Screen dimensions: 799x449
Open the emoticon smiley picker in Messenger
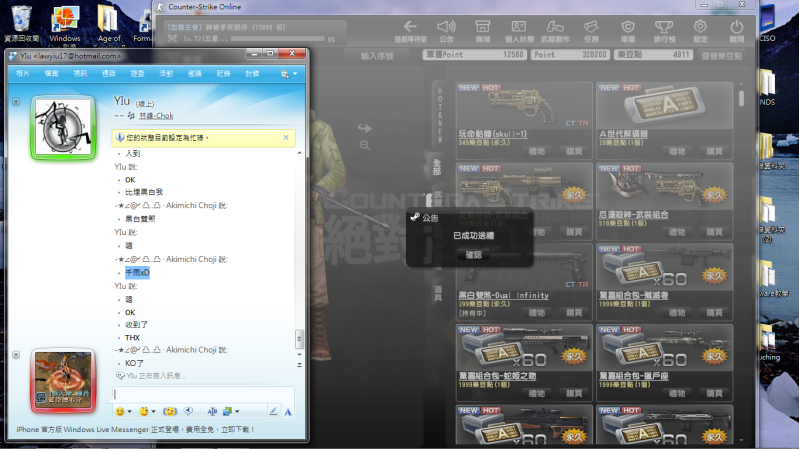tap(120, 411)
